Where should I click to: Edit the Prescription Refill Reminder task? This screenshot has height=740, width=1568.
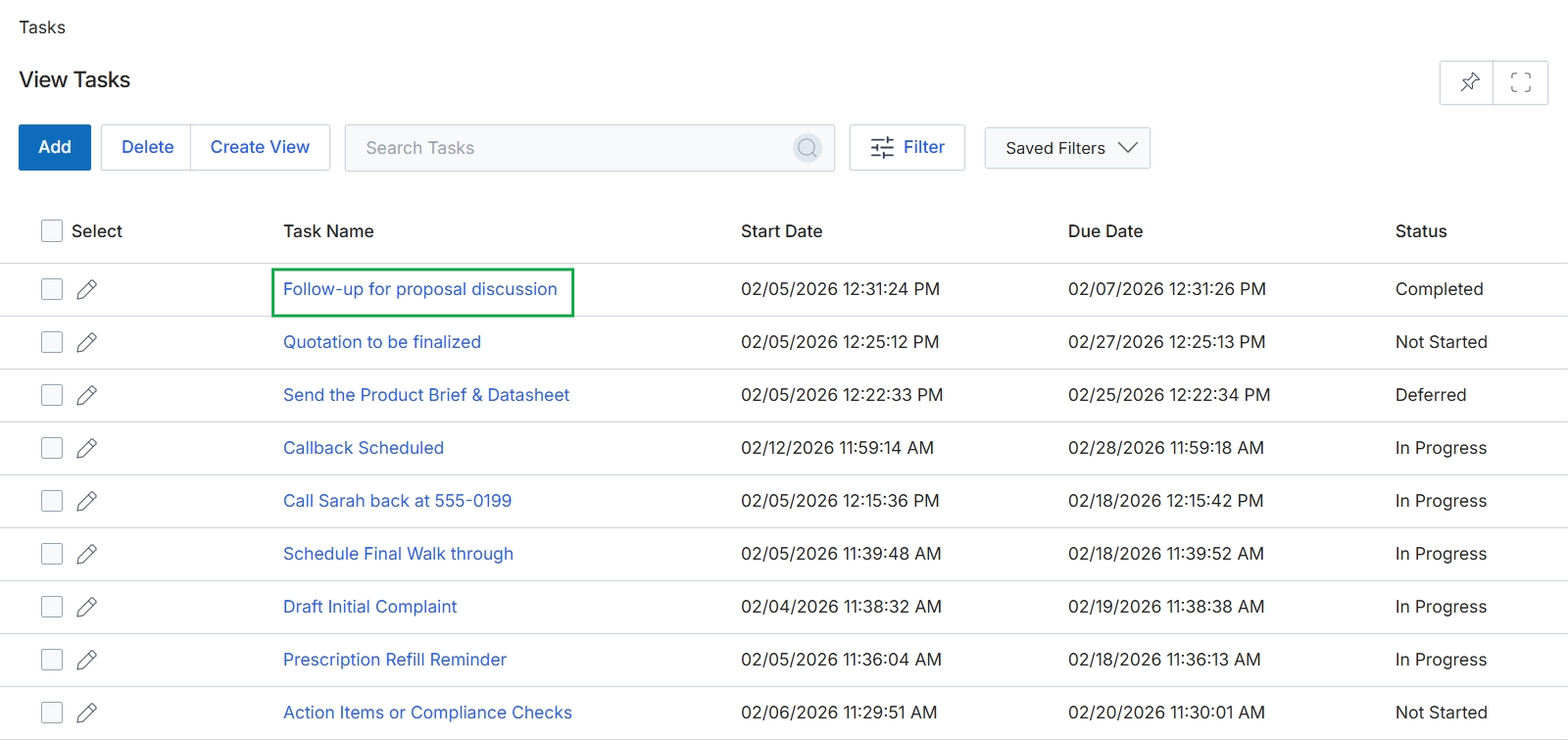tap(86, 660)
